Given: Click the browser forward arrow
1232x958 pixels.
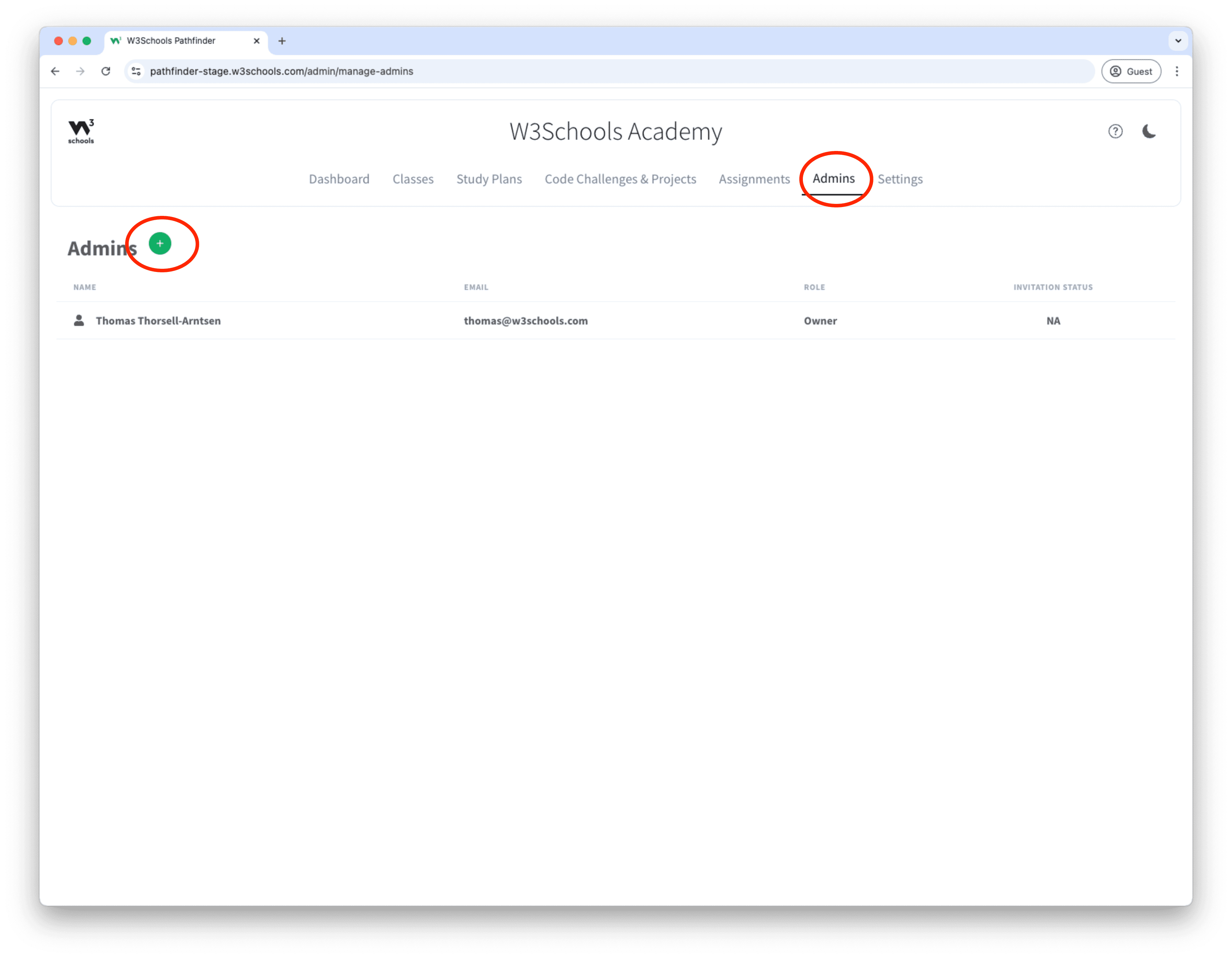Looking at the screenshot, I should tap(80, 72).
